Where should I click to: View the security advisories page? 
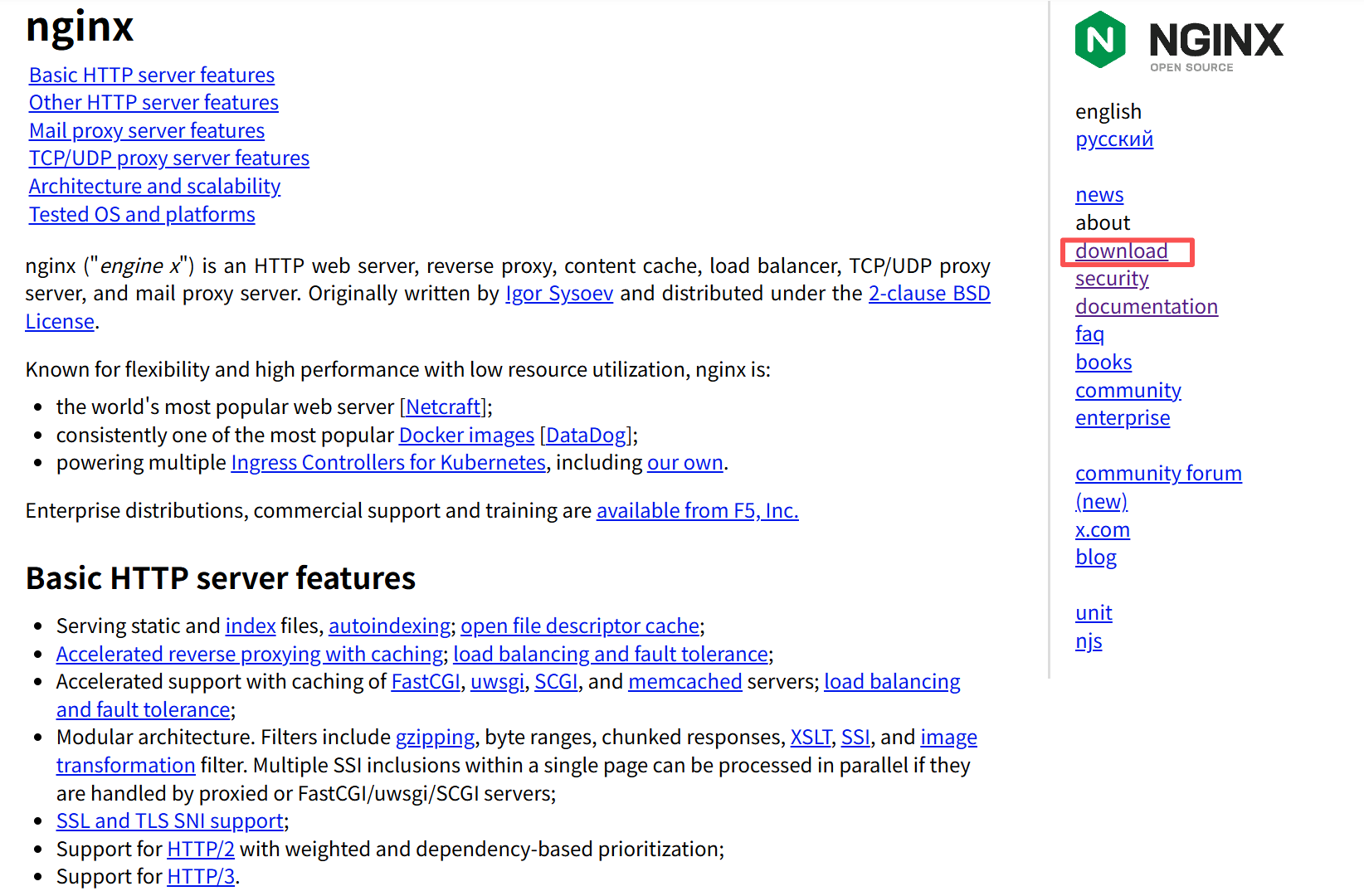[x=1112, y=279]
